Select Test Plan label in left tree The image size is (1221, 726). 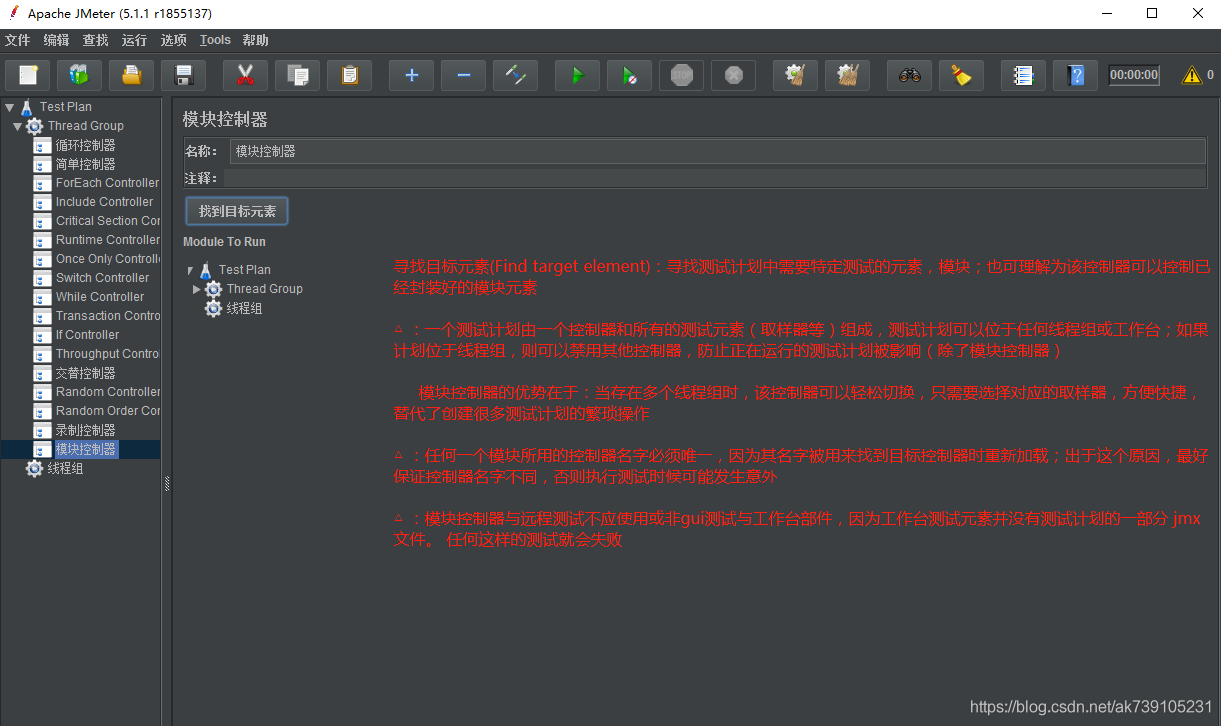click(x=66, y=107)
